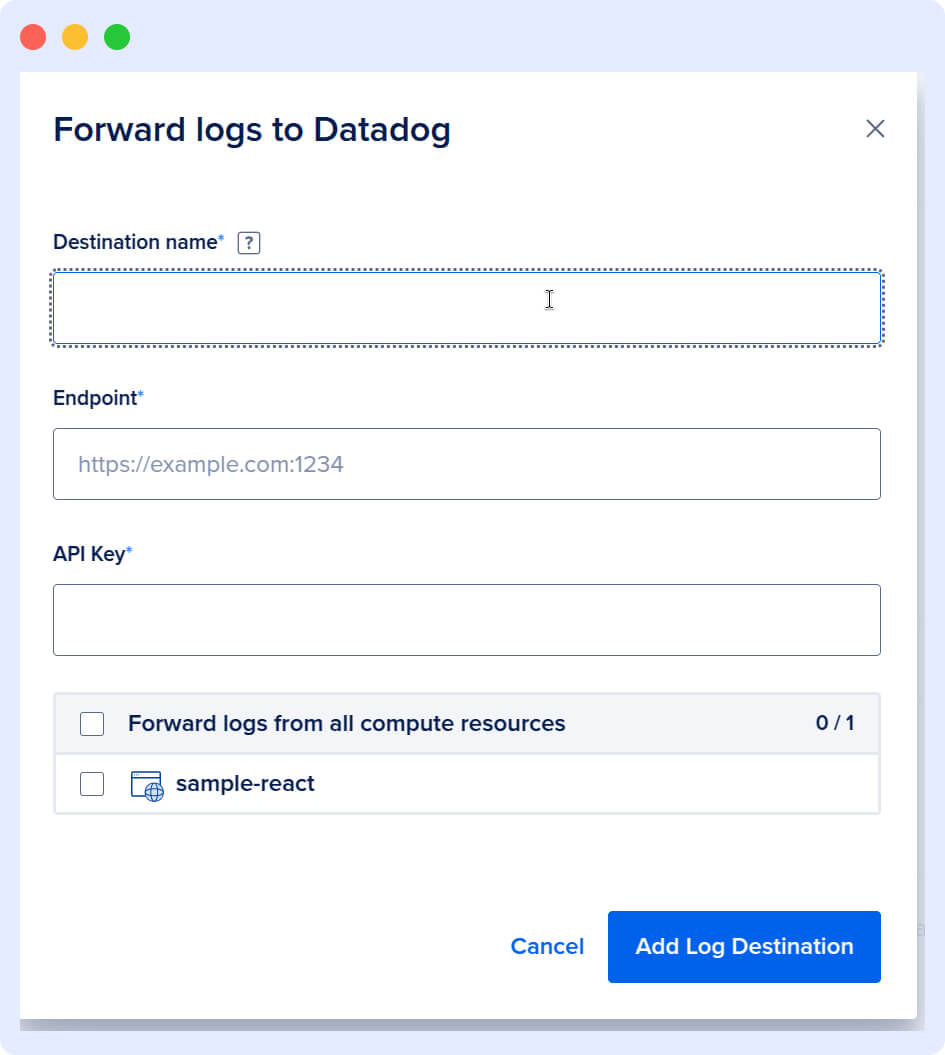Close the Forward logs to Datadog dialog
Viewport: 945px width, 1055px height.
point(875,129)
